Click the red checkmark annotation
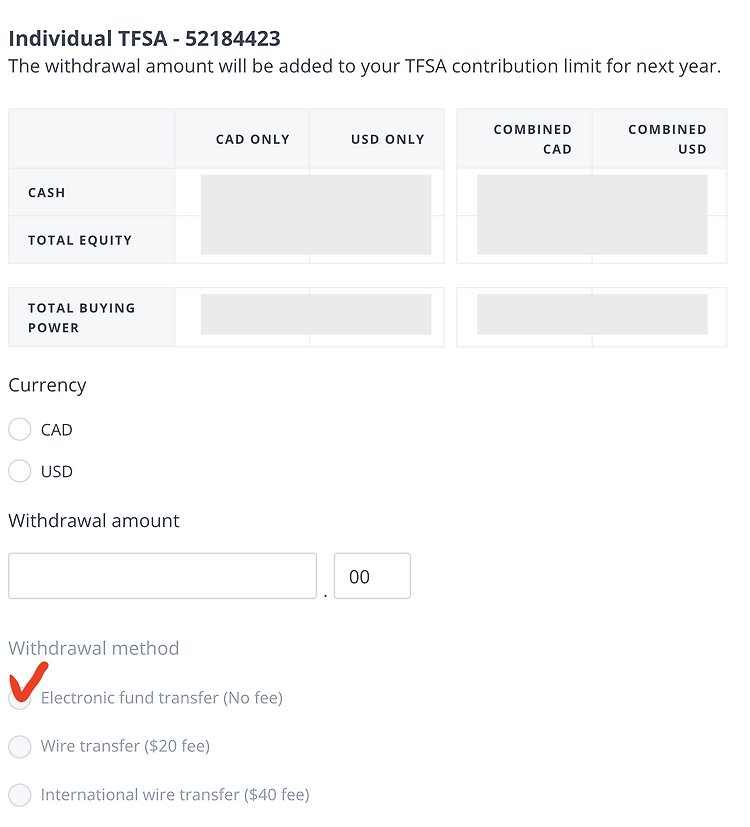The image size is (750, 827). [28, 682]
